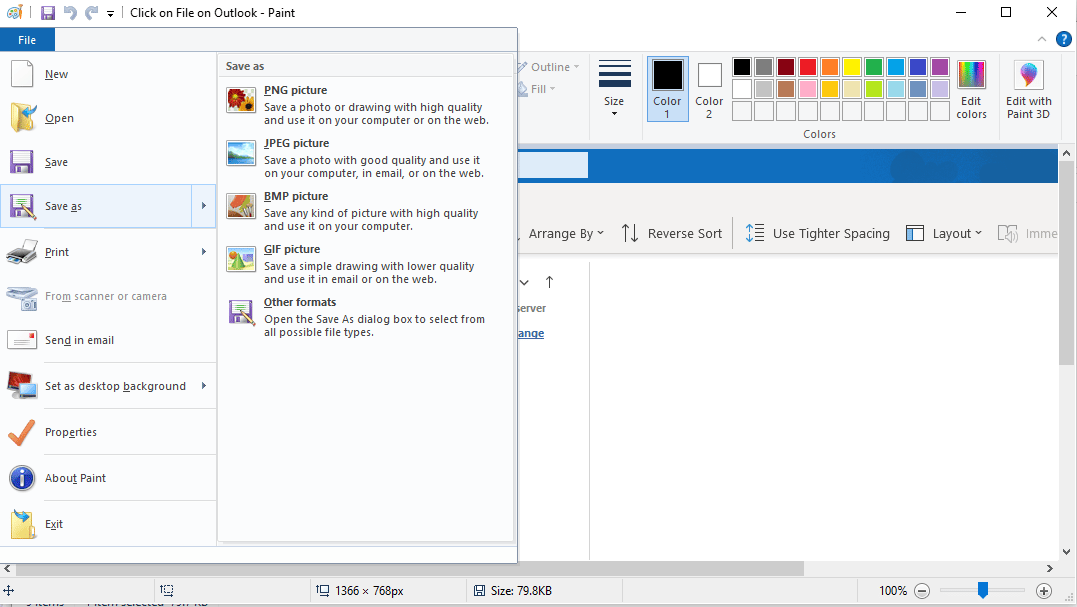The height and width of the screenshot is (607, 1077).
Task: Pick the green color swatch
Action: click(874, 67)
